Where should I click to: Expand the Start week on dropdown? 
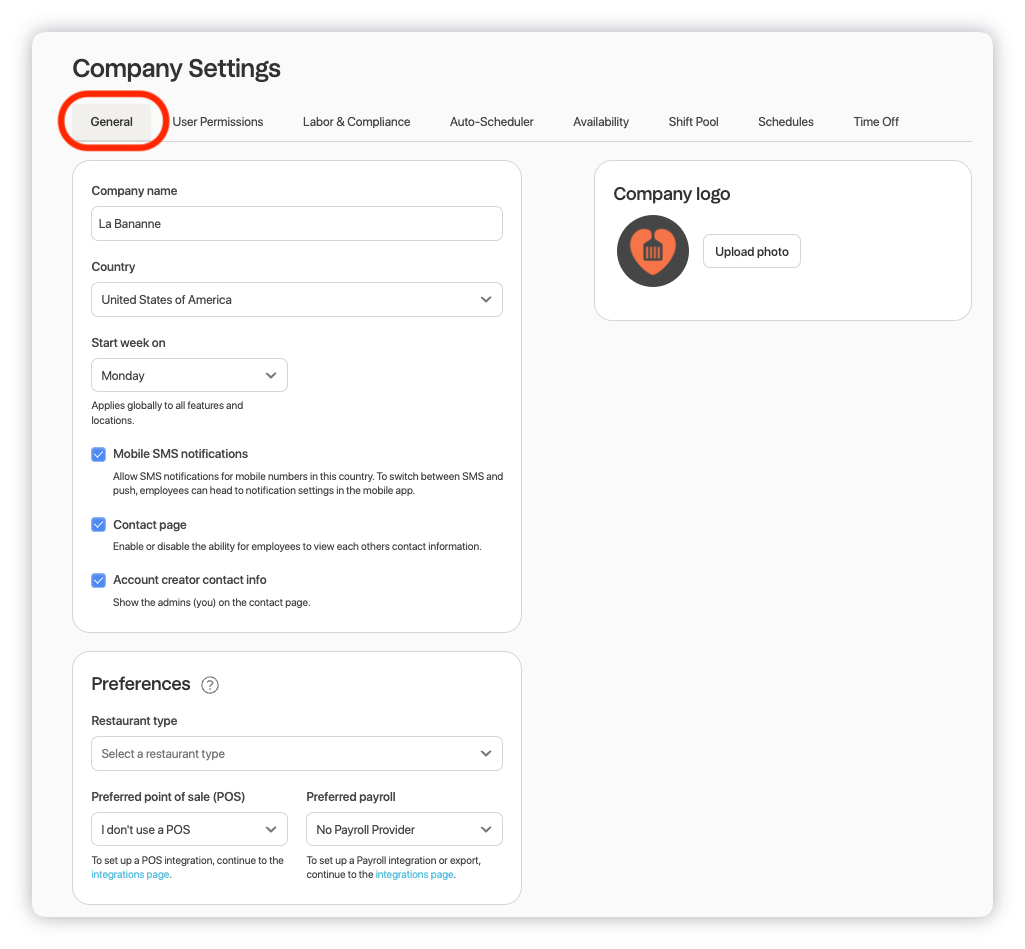point(189,376)
